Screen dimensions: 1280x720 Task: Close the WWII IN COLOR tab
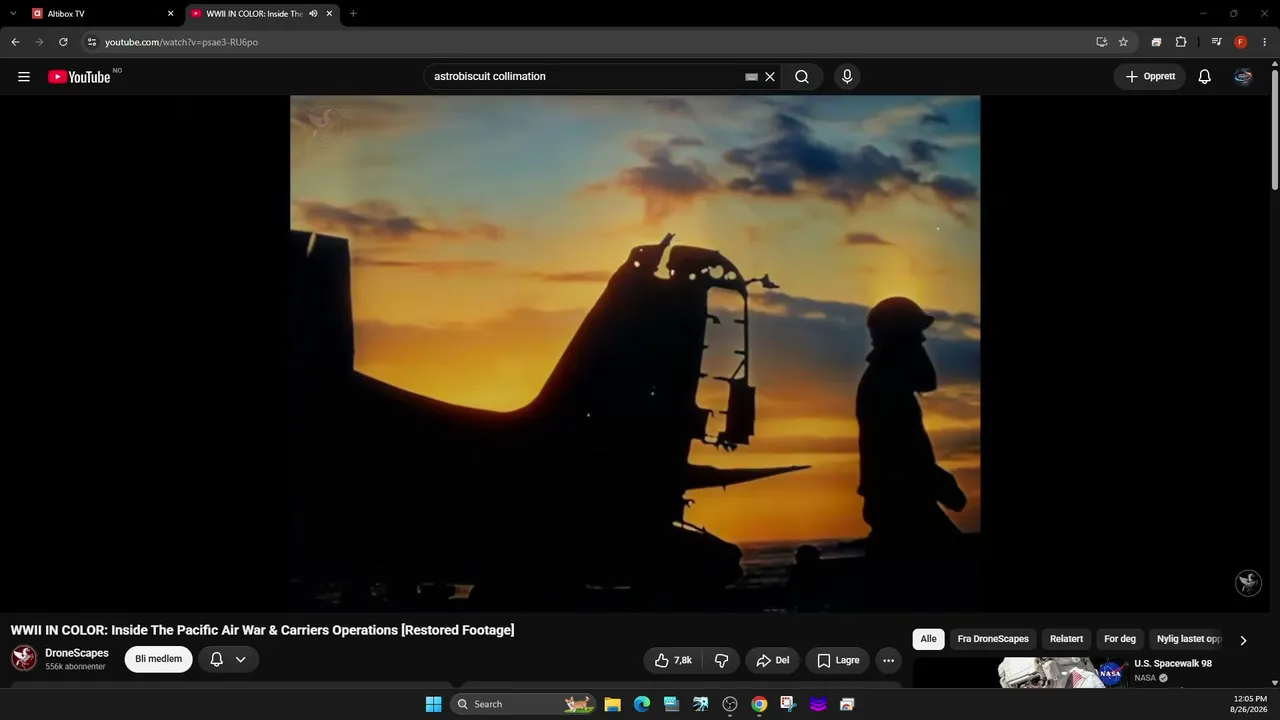(x=329, y=14)
